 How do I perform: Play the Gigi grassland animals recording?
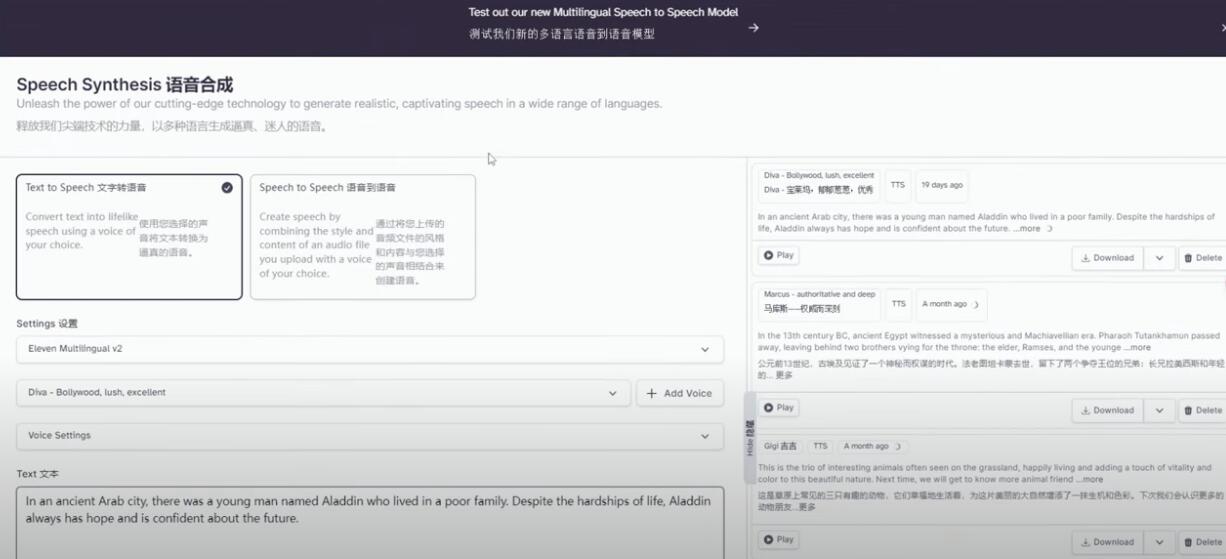778,539
